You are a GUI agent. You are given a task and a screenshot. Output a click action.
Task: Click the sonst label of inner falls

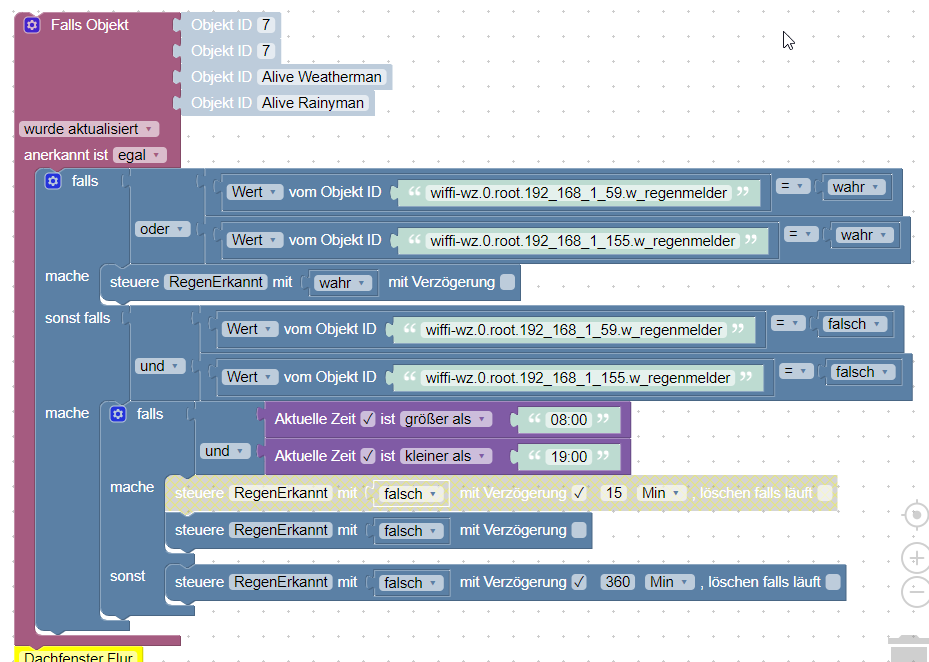(x=127, y=576)
